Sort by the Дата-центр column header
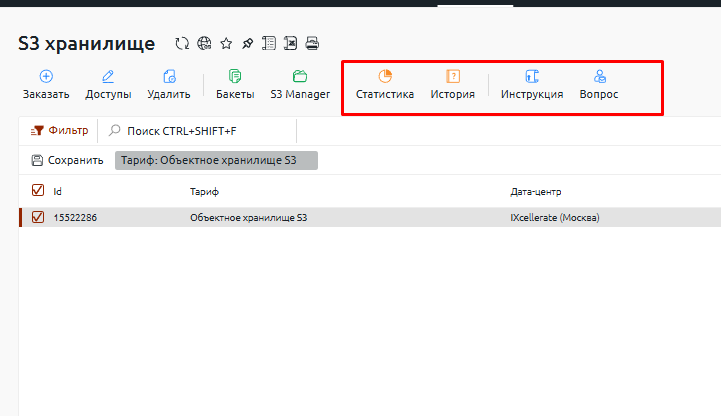The height and width of the screenshot is (416, 721). pos(536,192)
